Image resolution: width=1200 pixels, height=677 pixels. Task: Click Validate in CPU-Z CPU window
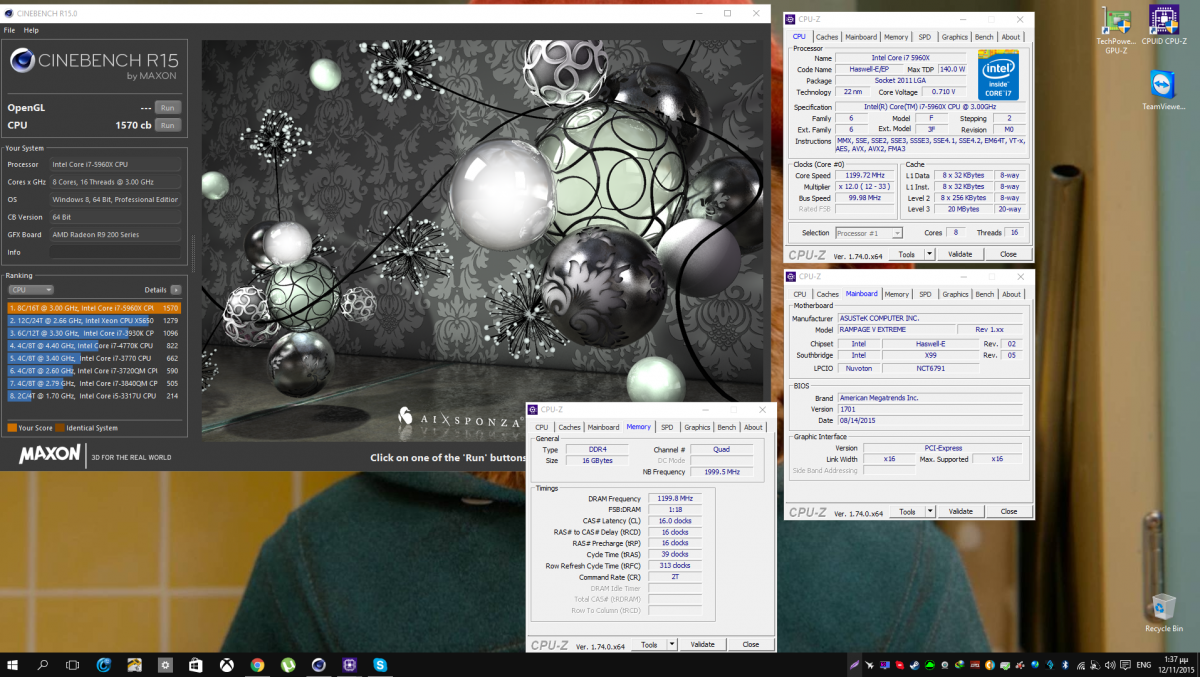click(x=960, y=254)
